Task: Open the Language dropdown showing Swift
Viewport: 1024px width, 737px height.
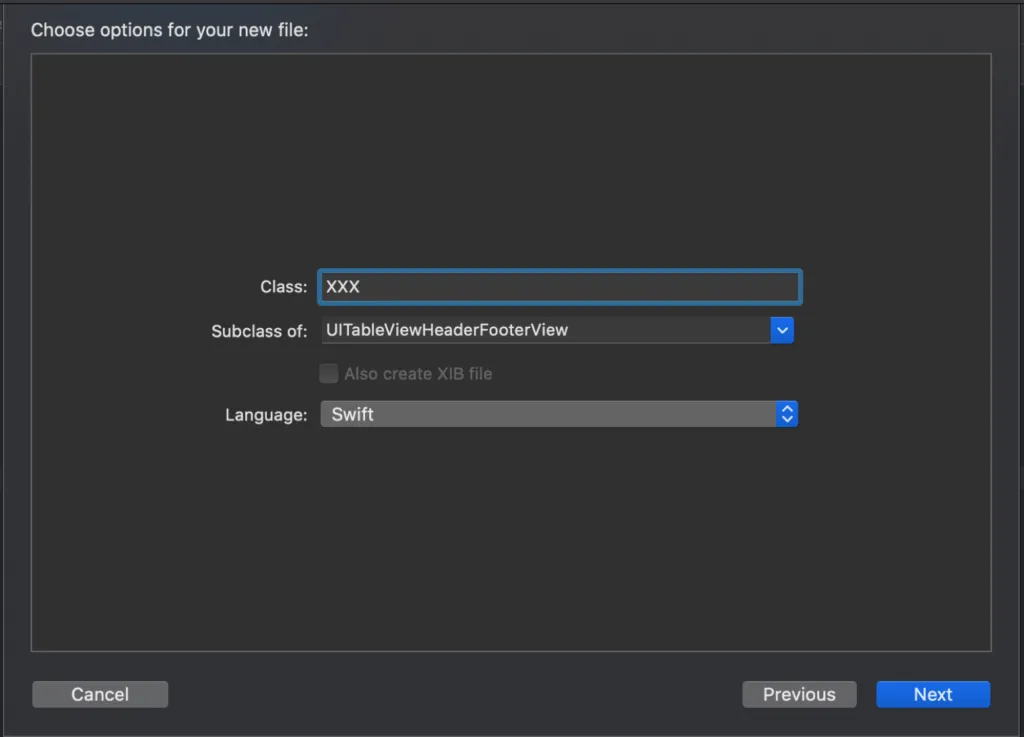Action: [548, 414]
